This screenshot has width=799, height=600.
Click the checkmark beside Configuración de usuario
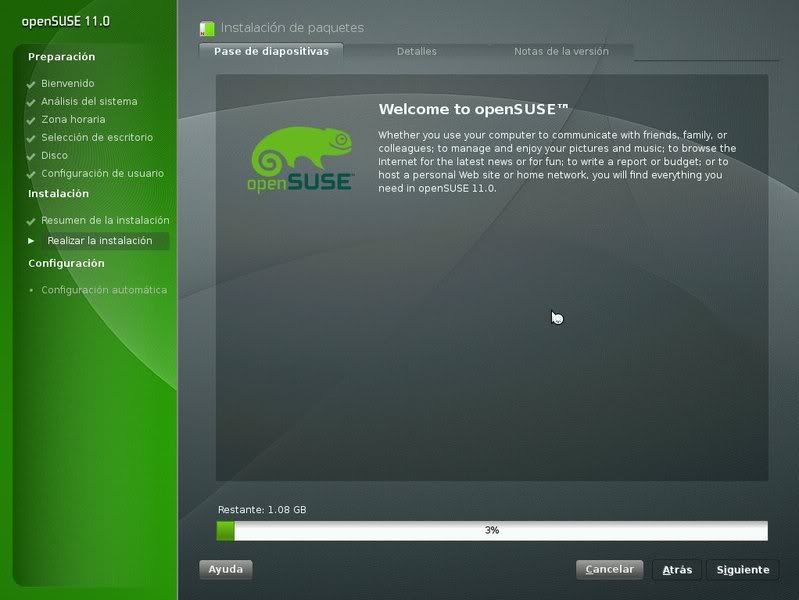coord(31,174)
